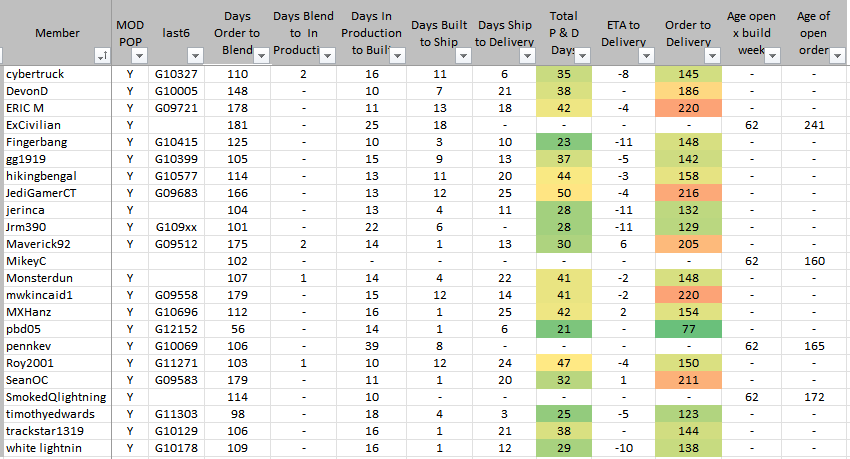Open Total P & D Days filter dropdown
Image resolution: width=850 pixels, height=459 pixels.
[x=585, y=56]
